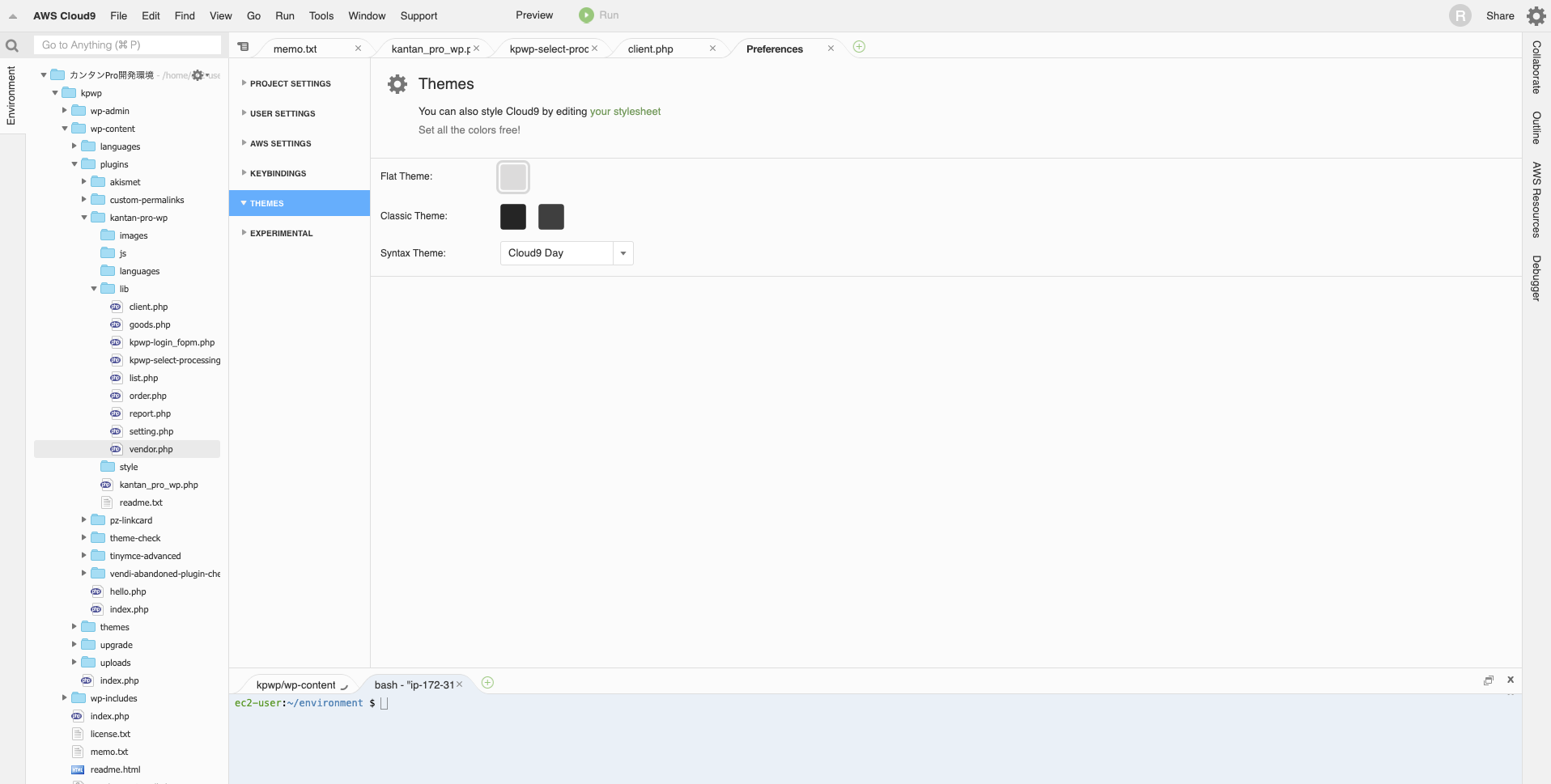Viewport: 1551px width, 784px height.
Task: Click file tree settings gear icon
Action: 198,75
